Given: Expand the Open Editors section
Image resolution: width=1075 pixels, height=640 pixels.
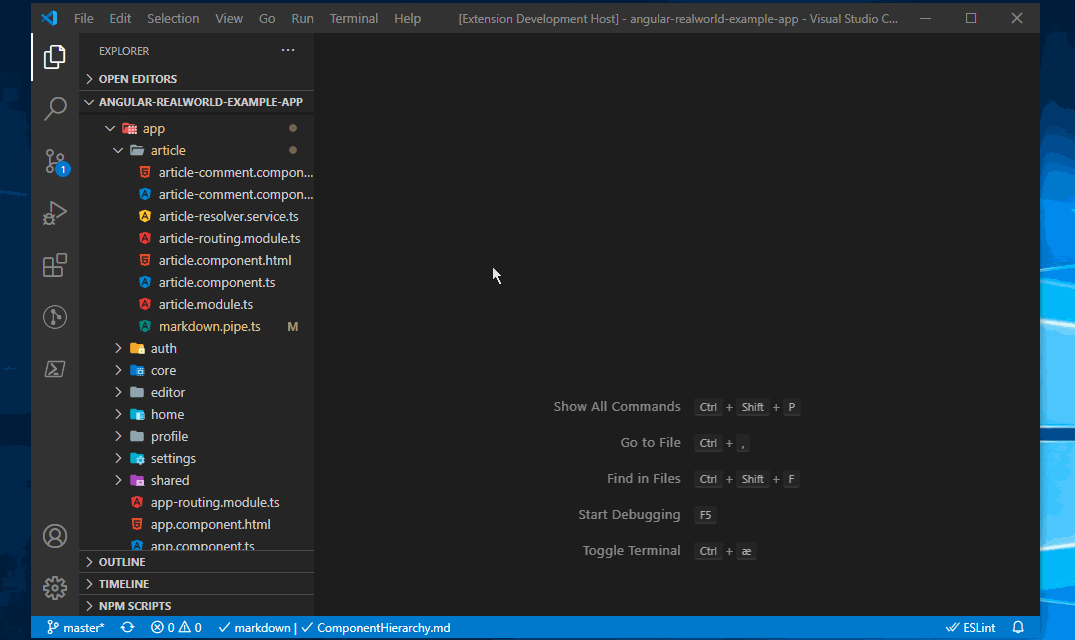Looking at the screenshot, I should [x=138, y=79].
